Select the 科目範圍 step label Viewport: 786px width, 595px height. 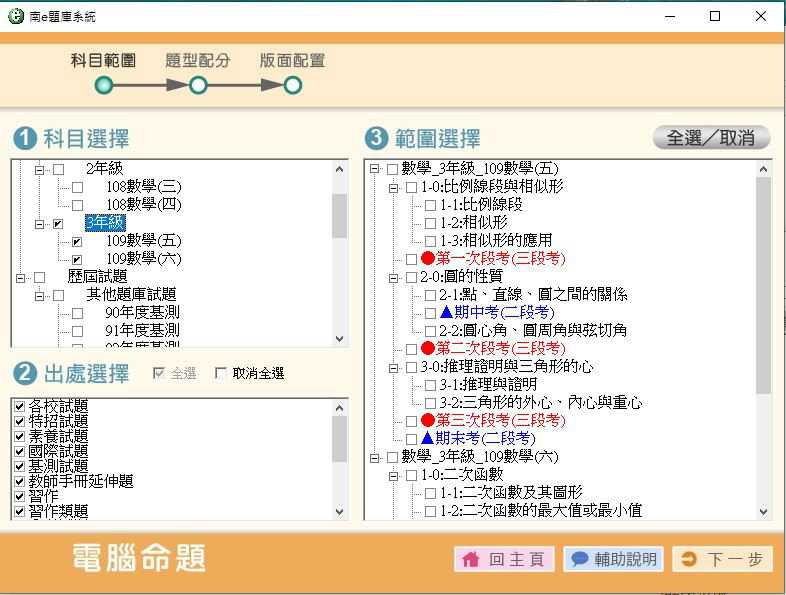(x=103, y=60)
